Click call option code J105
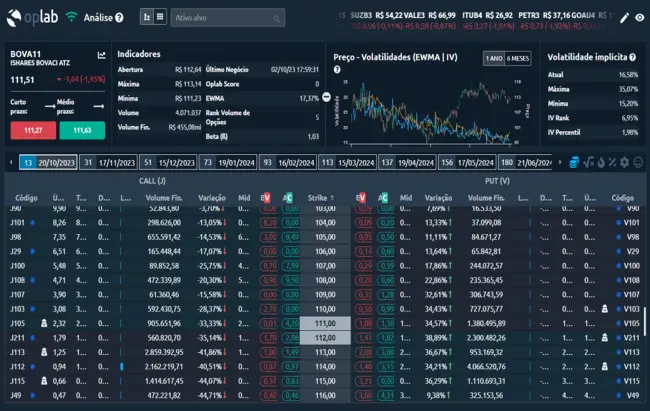This screenshot has width=650, height=411. (17, 323)
